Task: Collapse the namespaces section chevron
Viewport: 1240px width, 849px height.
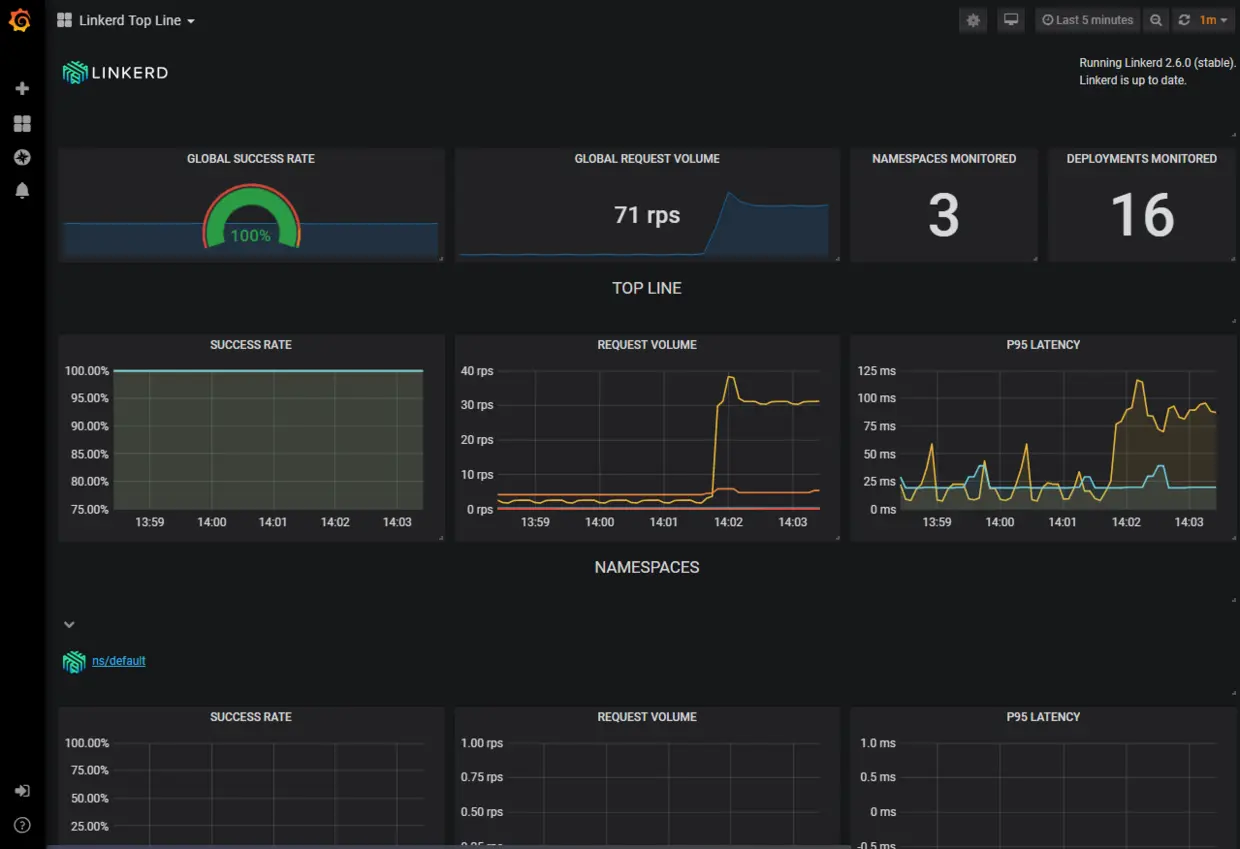Action: [69, 623]
